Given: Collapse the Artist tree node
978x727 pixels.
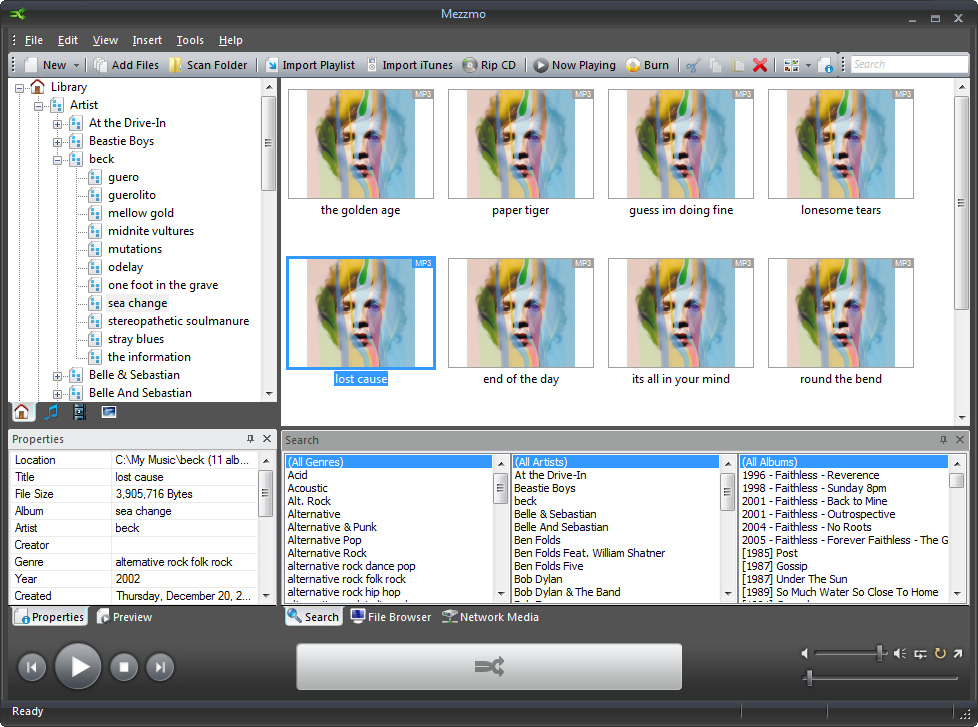Looking at the screenshot, I should 39,106.
